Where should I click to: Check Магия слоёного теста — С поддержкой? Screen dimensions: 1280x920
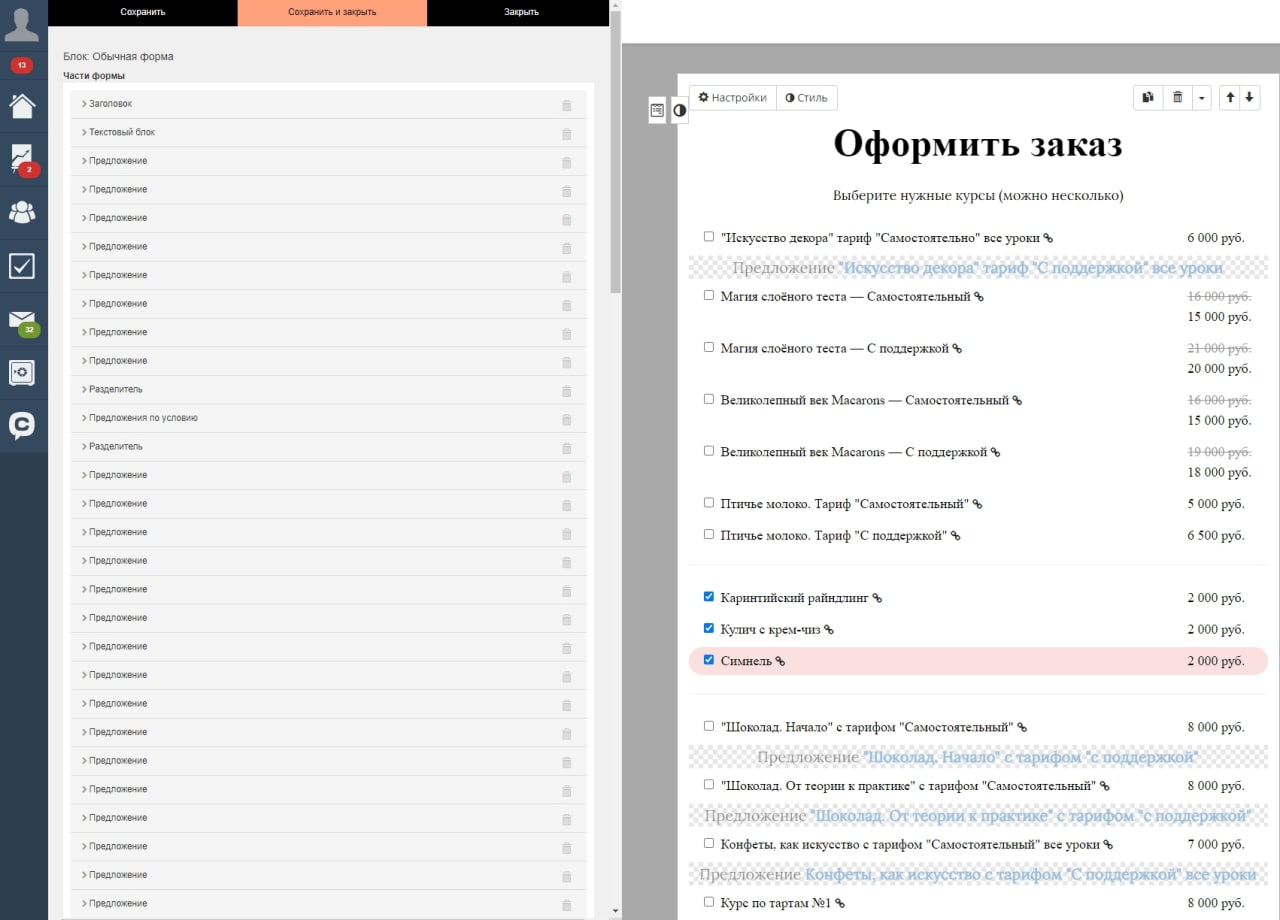click(x=709, y=347)
